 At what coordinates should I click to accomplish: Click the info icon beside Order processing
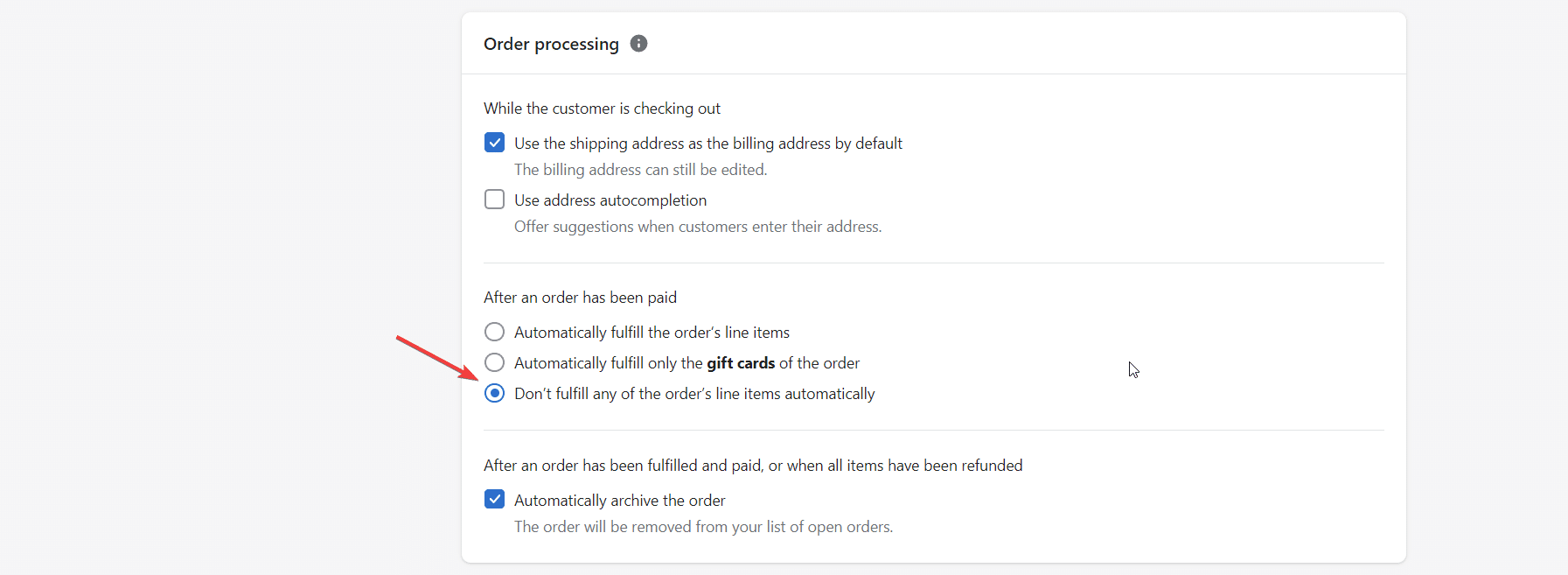point(639,44)
